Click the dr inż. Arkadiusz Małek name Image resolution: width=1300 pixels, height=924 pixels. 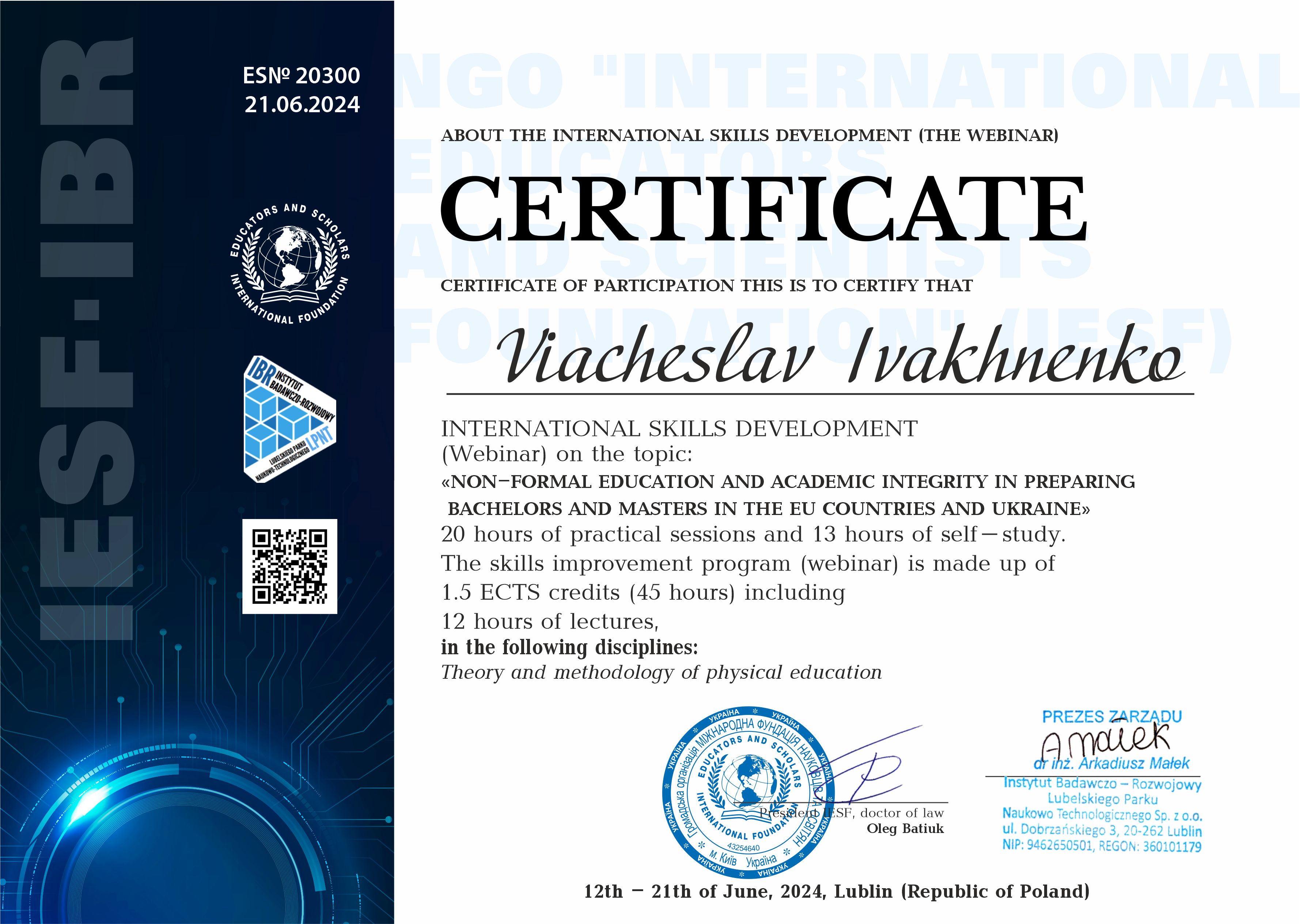1112,764
